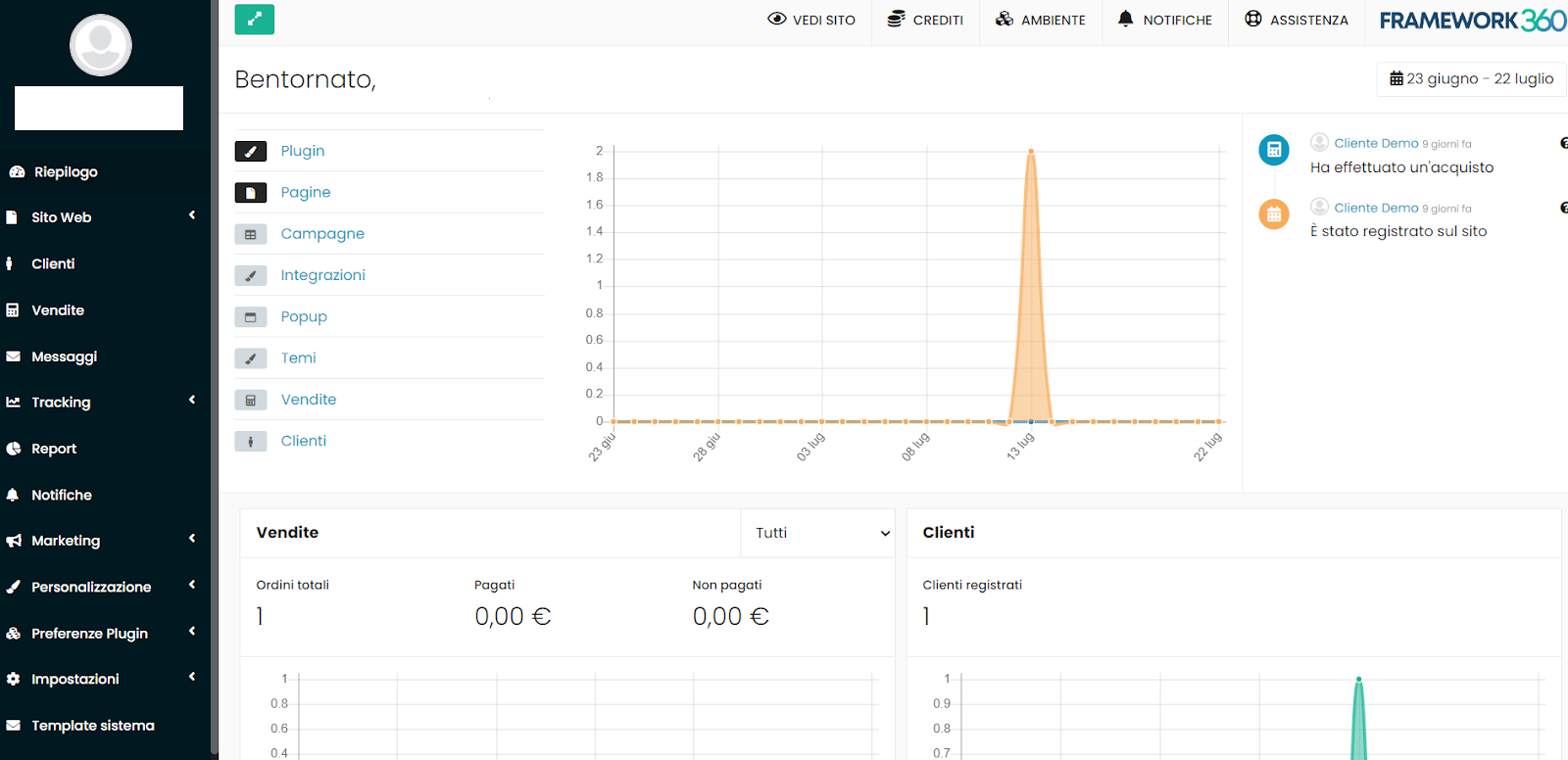1568x760 pixels.
Task: Click the Notifiche bell icon in sidebar
Action: [13, 495]
